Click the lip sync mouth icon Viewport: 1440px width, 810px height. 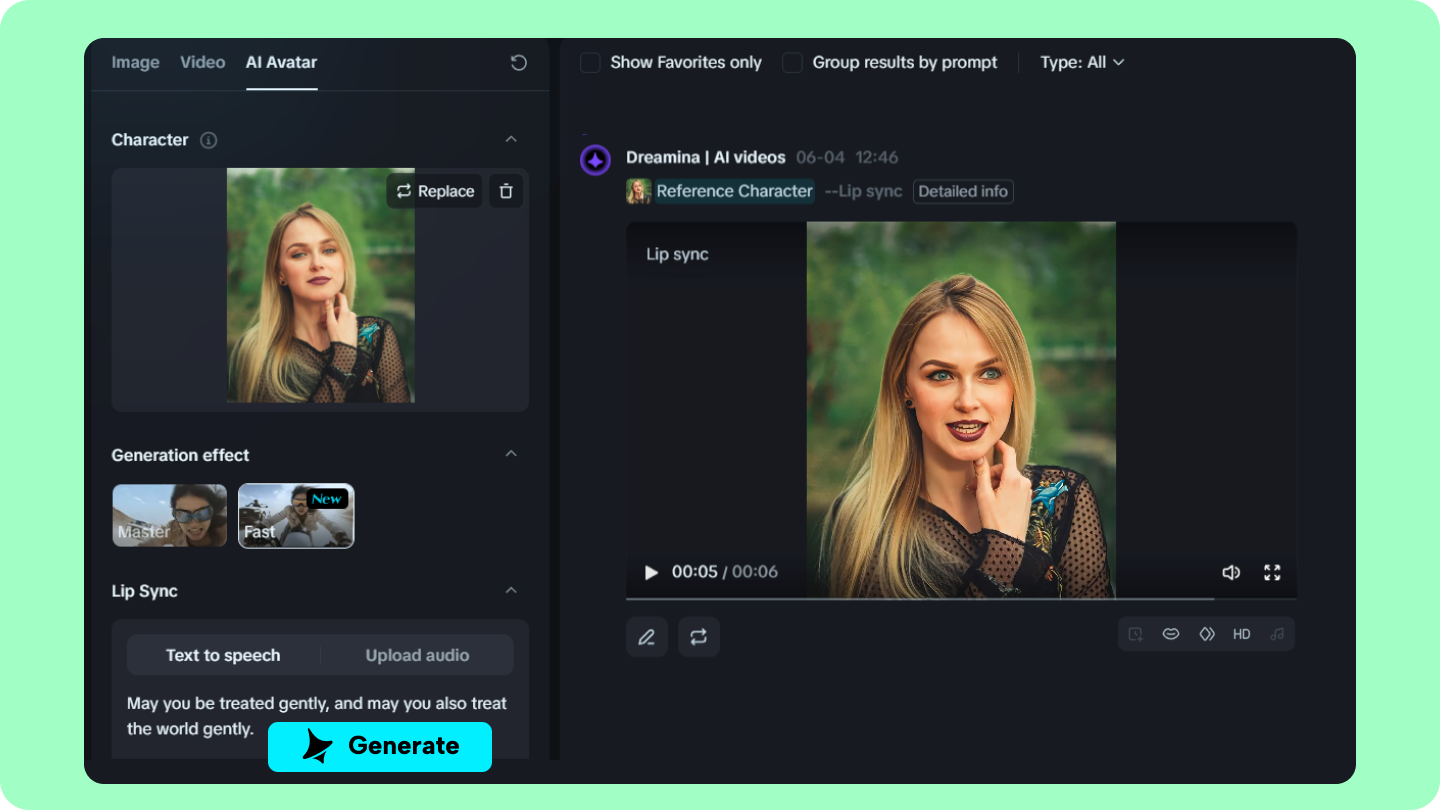click(1171, 634)
